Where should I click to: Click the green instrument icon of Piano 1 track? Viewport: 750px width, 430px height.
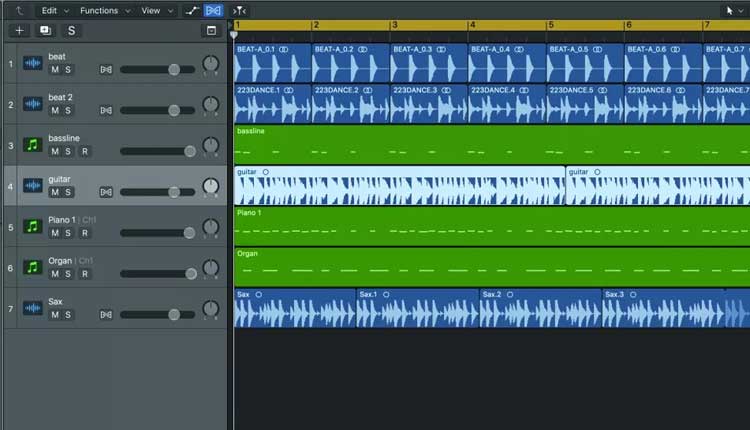point(33,226)
